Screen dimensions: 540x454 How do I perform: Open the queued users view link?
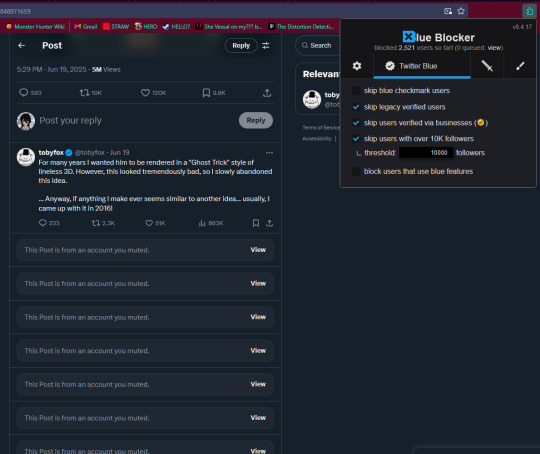coord(494,48)
